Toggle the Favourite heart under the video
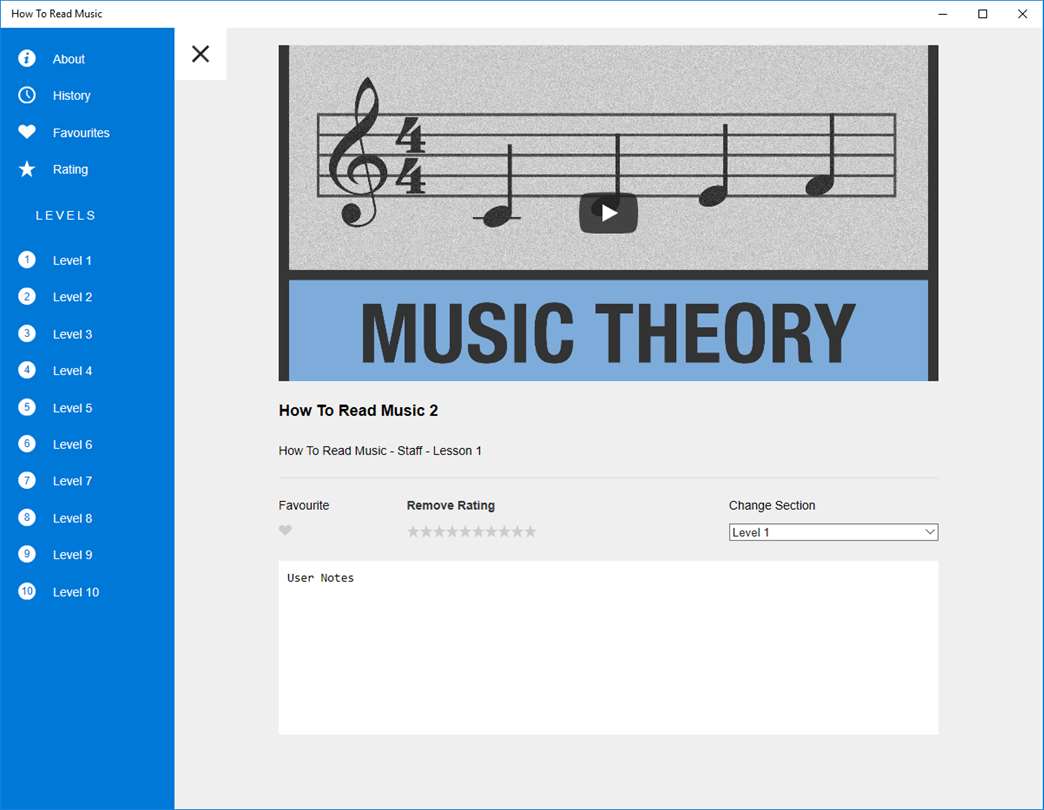 (x=285, y=530)
